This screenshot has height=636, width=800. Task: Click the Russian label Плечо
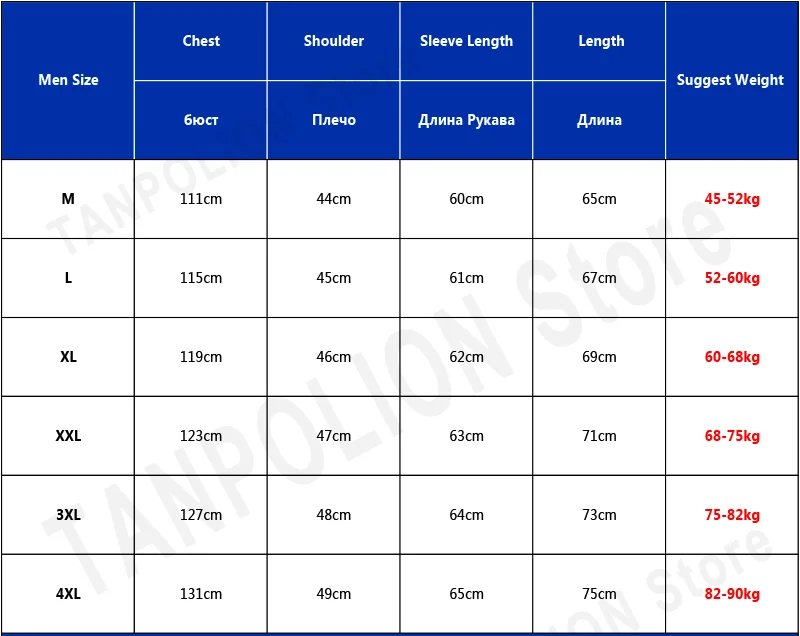tap(334, 120)
